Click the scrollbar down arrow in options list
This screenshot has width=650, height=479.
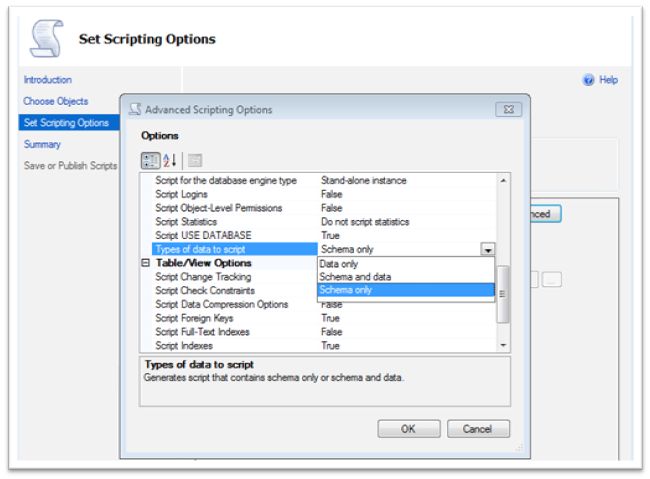tap(503, 345)
